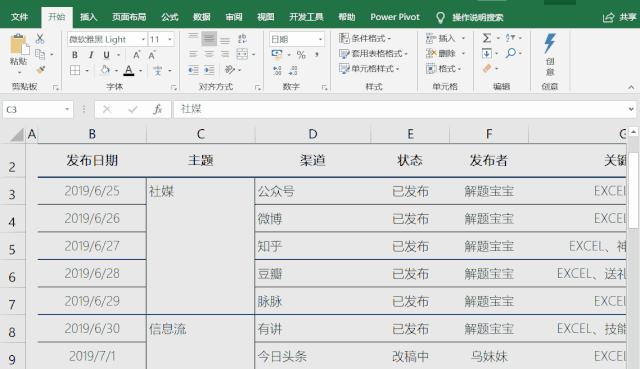Collapse the ribbon with the up arrow
The width and height of the screenshot is (640, 369).
(x=631, y=87)
